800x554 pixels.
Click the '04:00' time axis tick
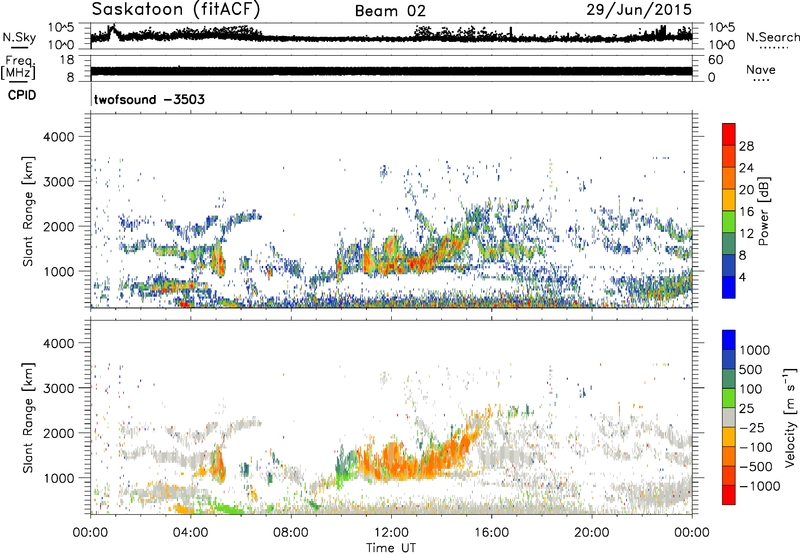click(191, 533)
